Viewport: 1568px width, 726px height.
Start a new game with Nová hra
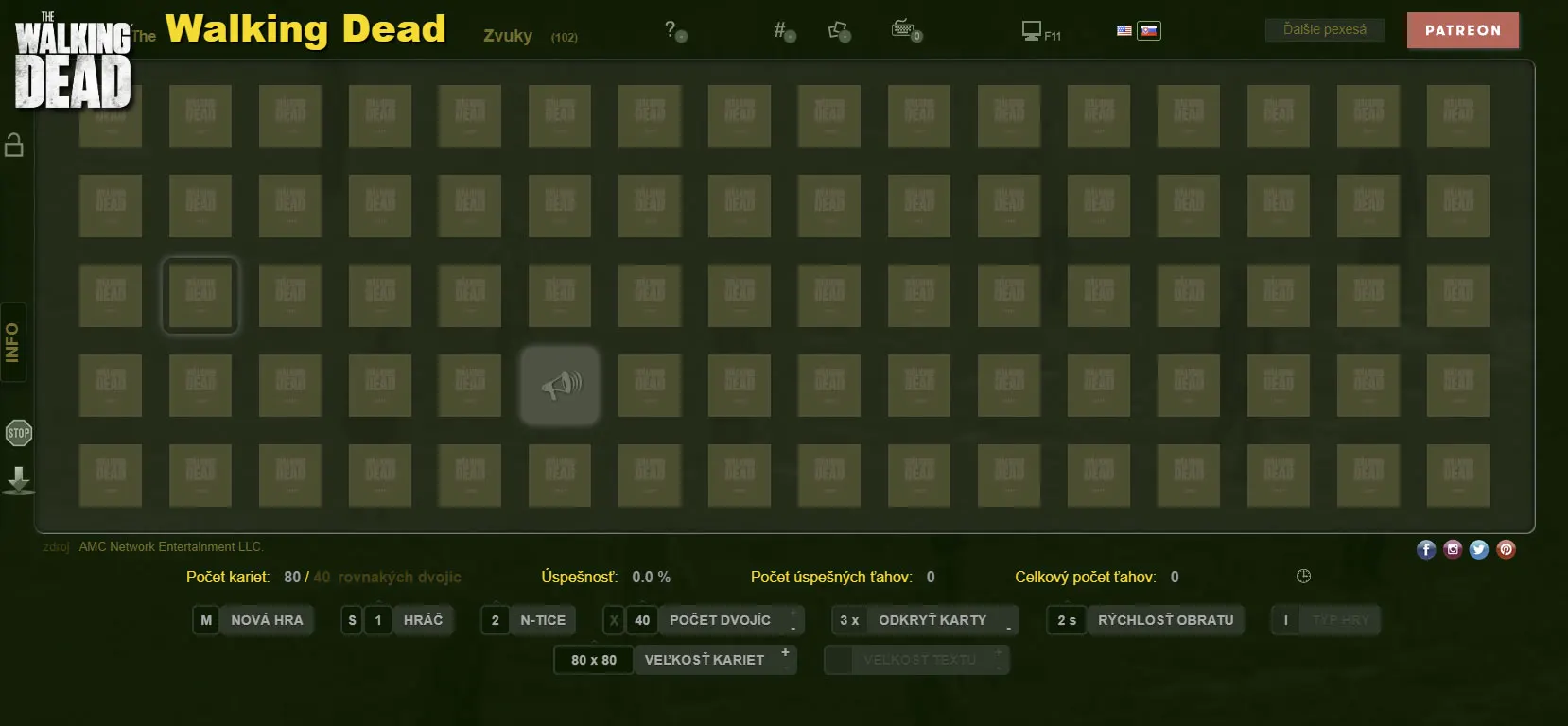click(267, 620)
